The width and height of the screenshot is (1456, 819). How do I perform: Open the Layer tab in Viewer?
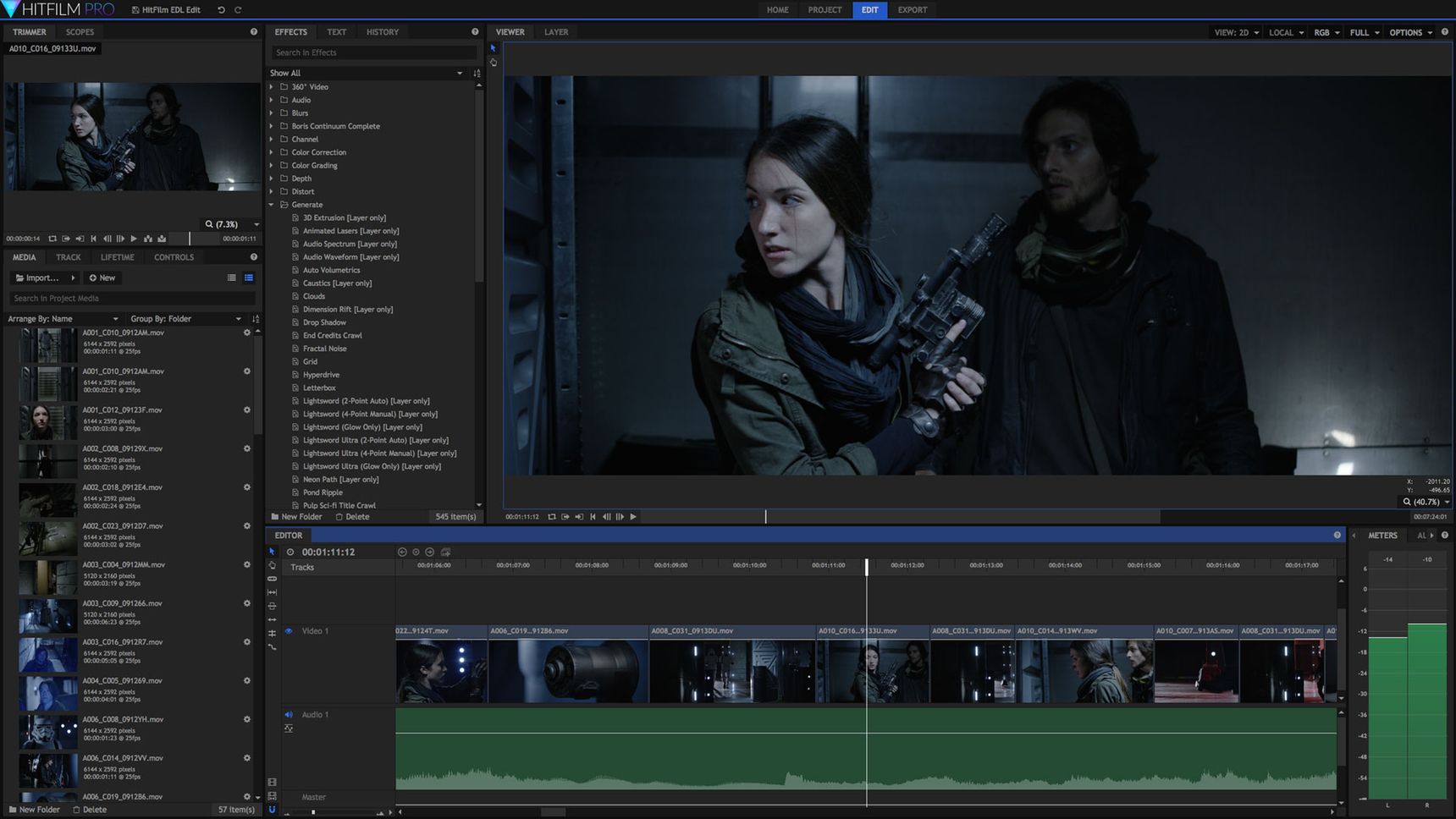pyautogui.click(x=556, y=32)
